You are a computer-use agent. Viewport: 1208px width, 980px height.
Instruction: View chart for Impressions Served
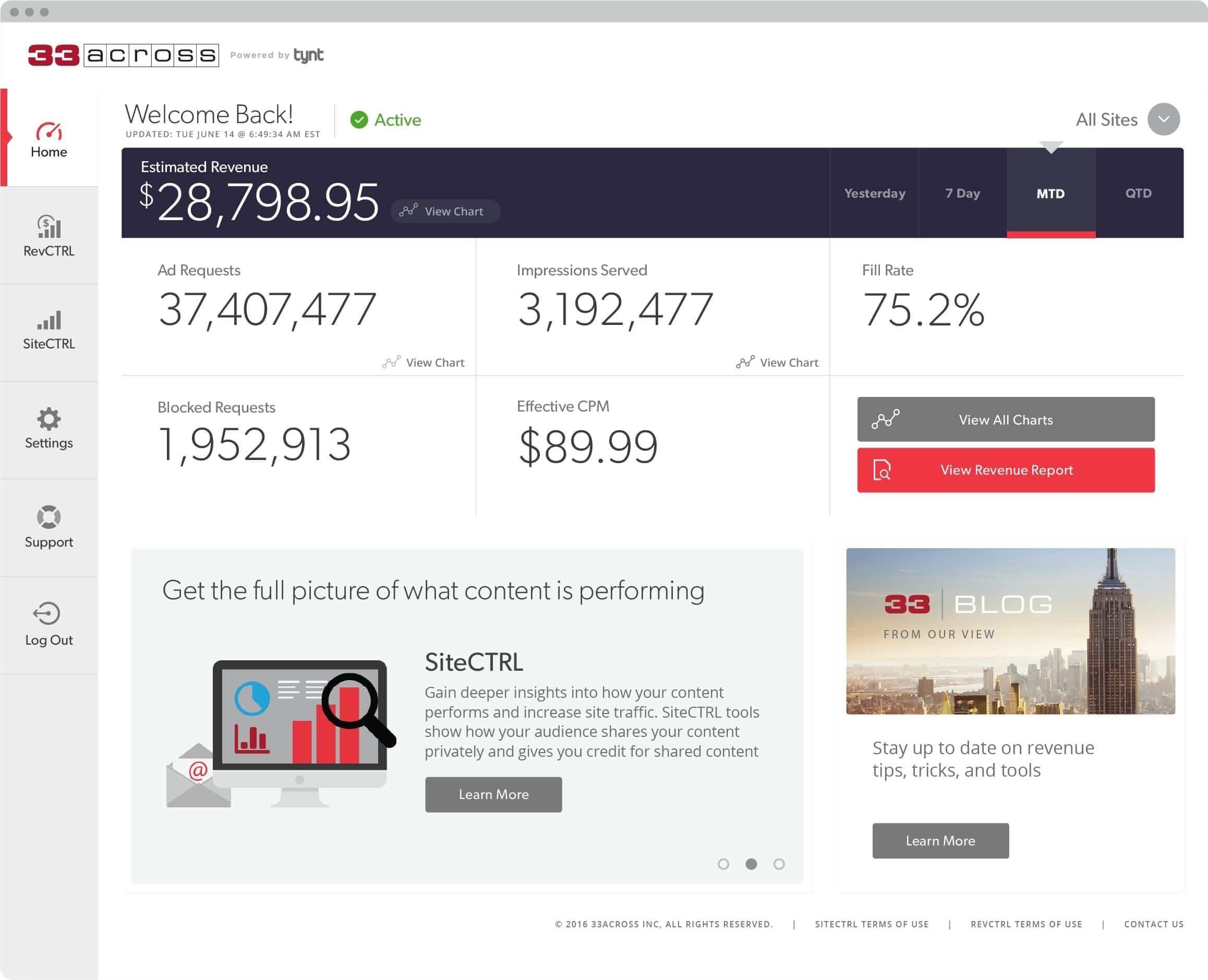coord(777,362)
